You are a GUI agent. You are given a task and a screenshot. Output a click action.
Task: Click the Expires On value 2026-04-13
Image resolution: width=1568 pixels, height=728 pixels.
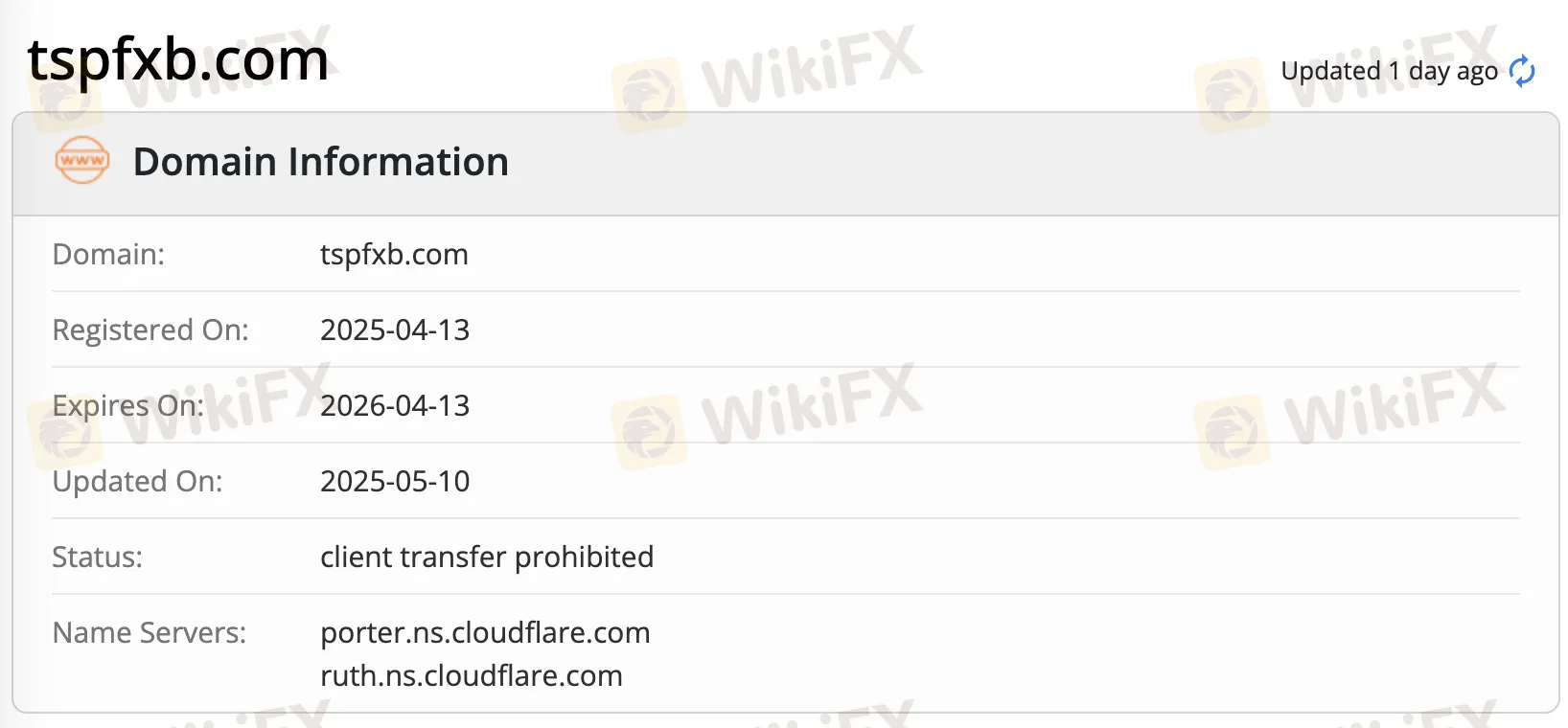[x=395, y=405]
